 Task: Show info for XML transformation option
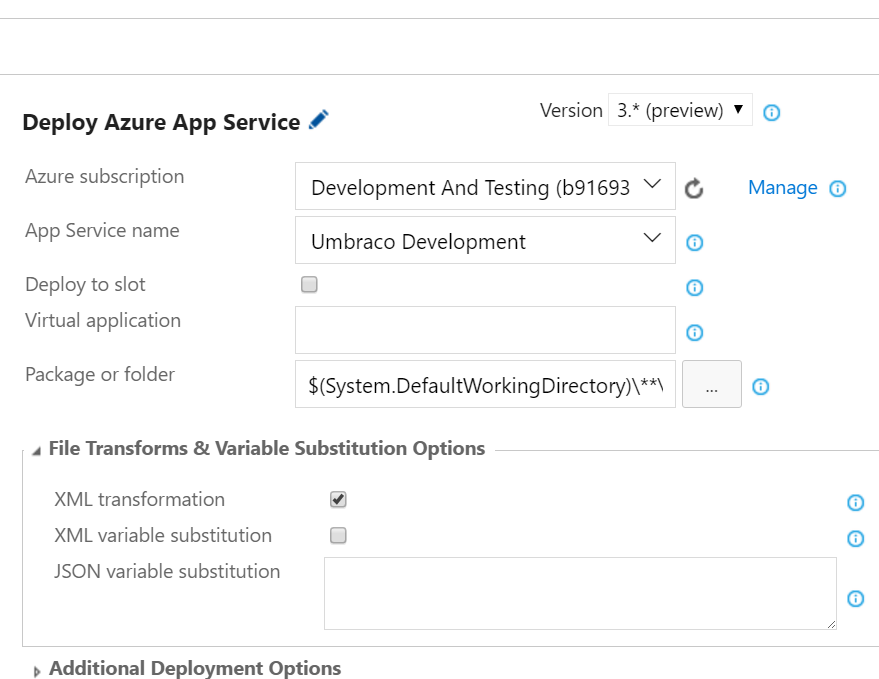[855, 502]
